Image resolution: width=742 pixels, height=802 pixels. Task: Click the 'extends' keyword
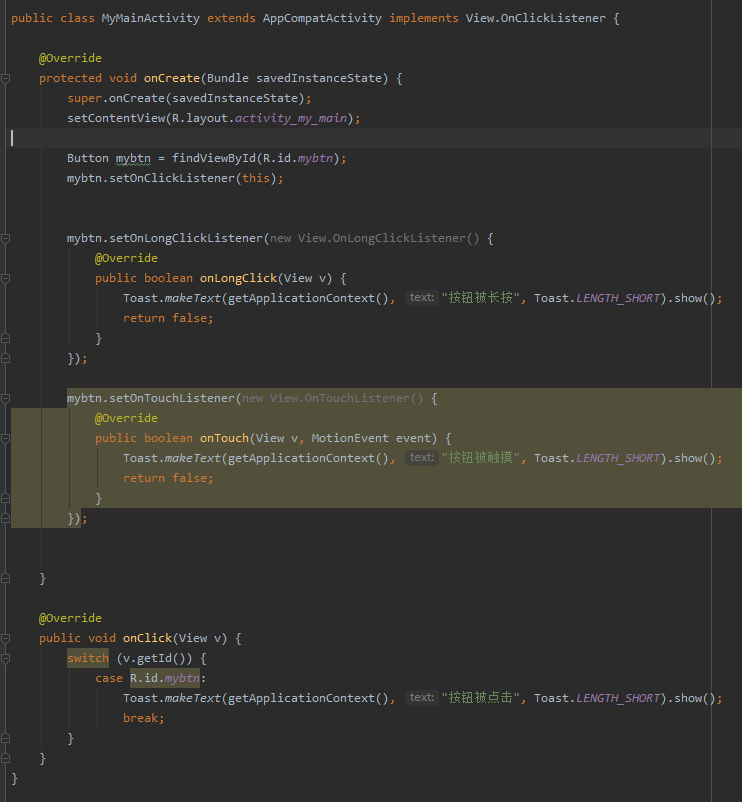[x=231, y=18]
